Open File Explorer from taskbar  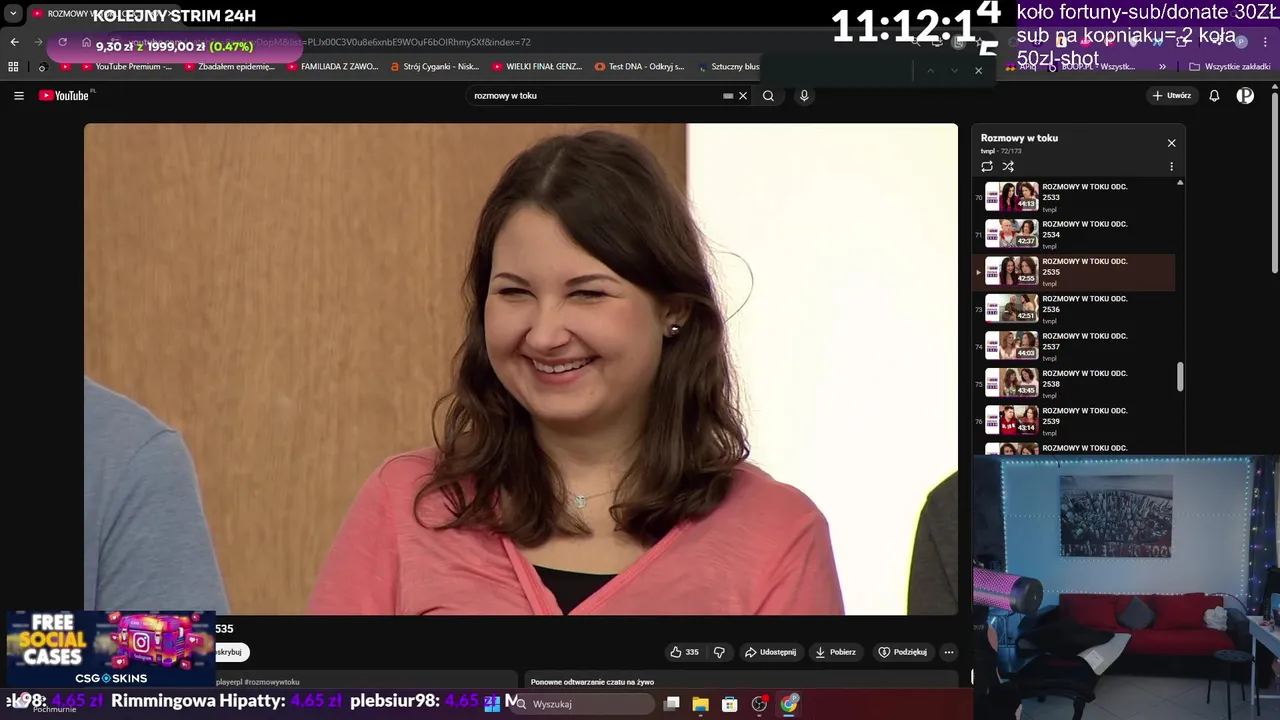[700, 704]
